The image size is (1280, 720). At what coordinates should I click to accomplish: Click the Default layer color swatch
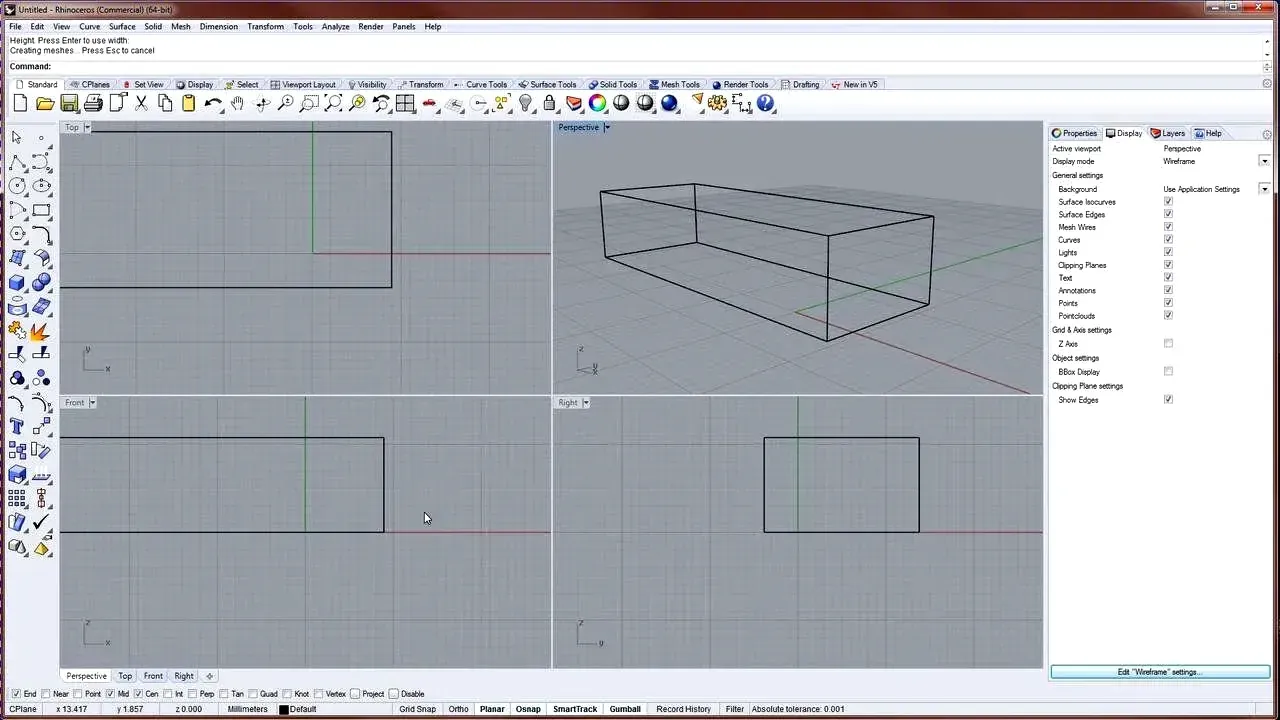click(284, 709)
